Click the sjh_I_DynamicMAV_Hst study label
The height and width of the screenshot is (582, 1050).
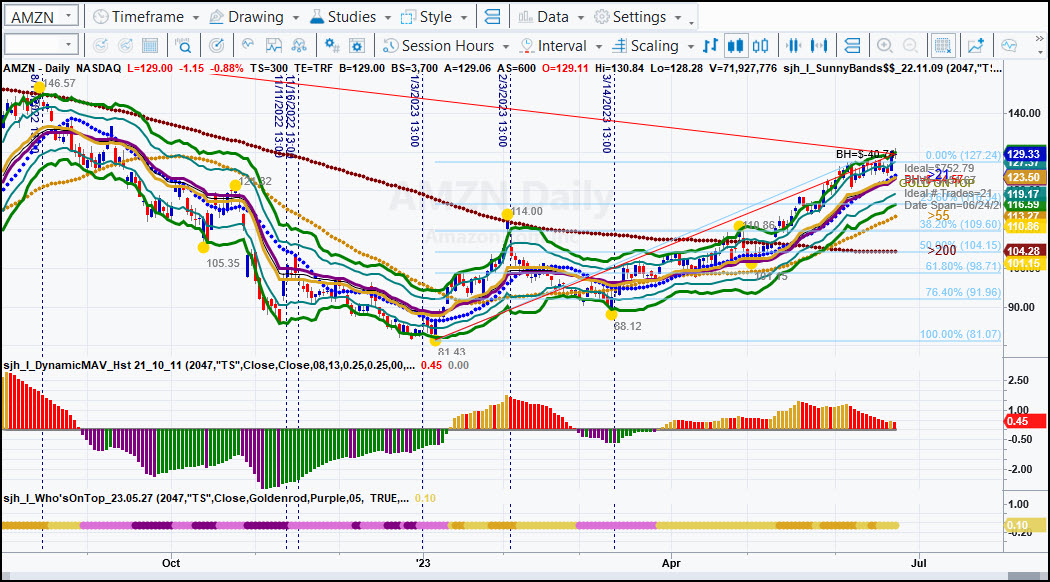209,365
